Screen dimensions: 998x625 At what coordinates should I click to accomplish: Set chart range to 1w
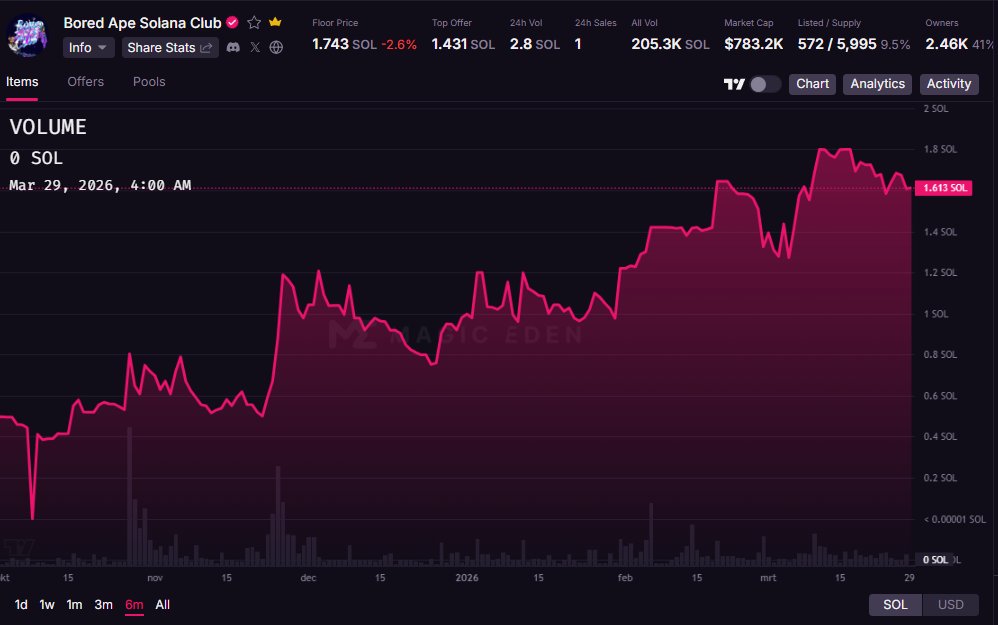[47, 605]
